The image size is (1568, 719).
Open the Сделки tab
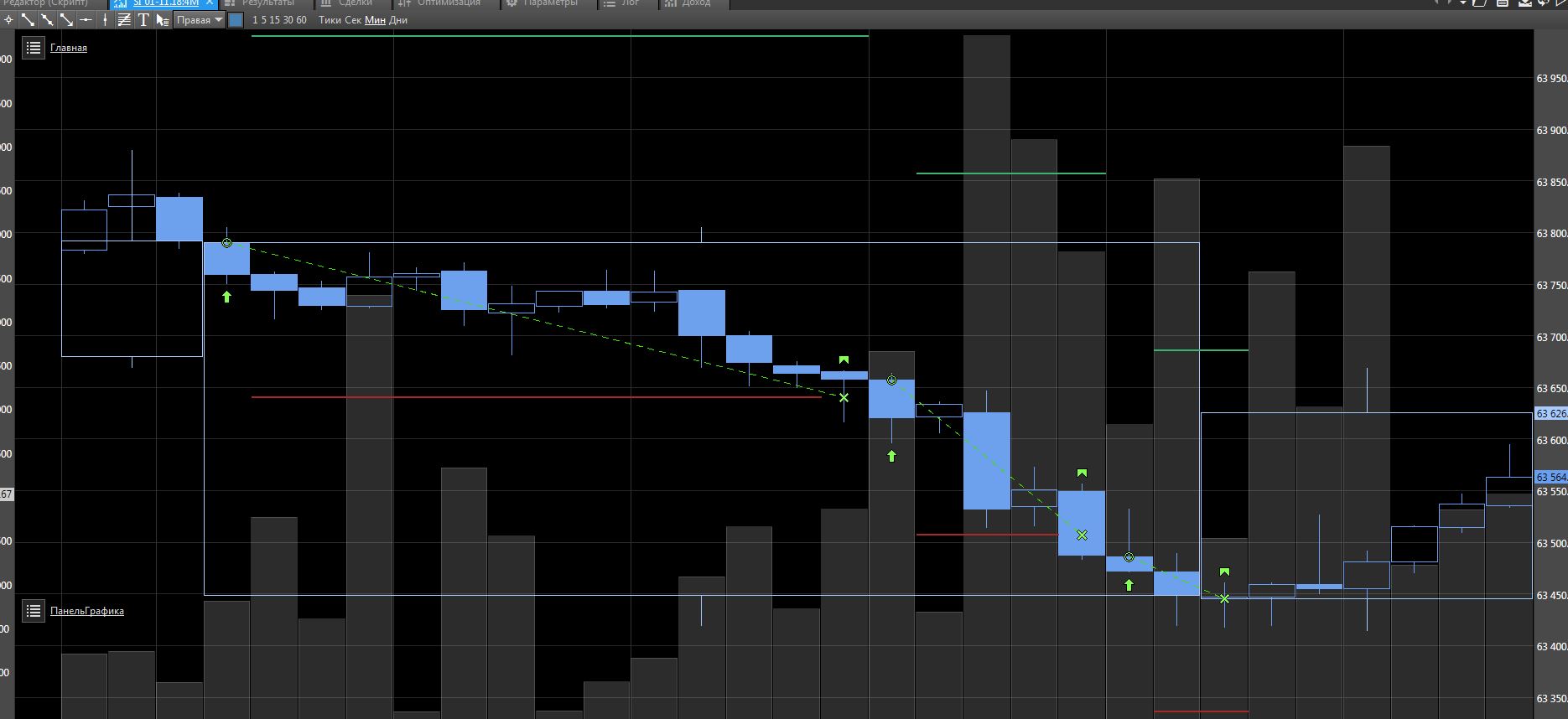(356, 3)
